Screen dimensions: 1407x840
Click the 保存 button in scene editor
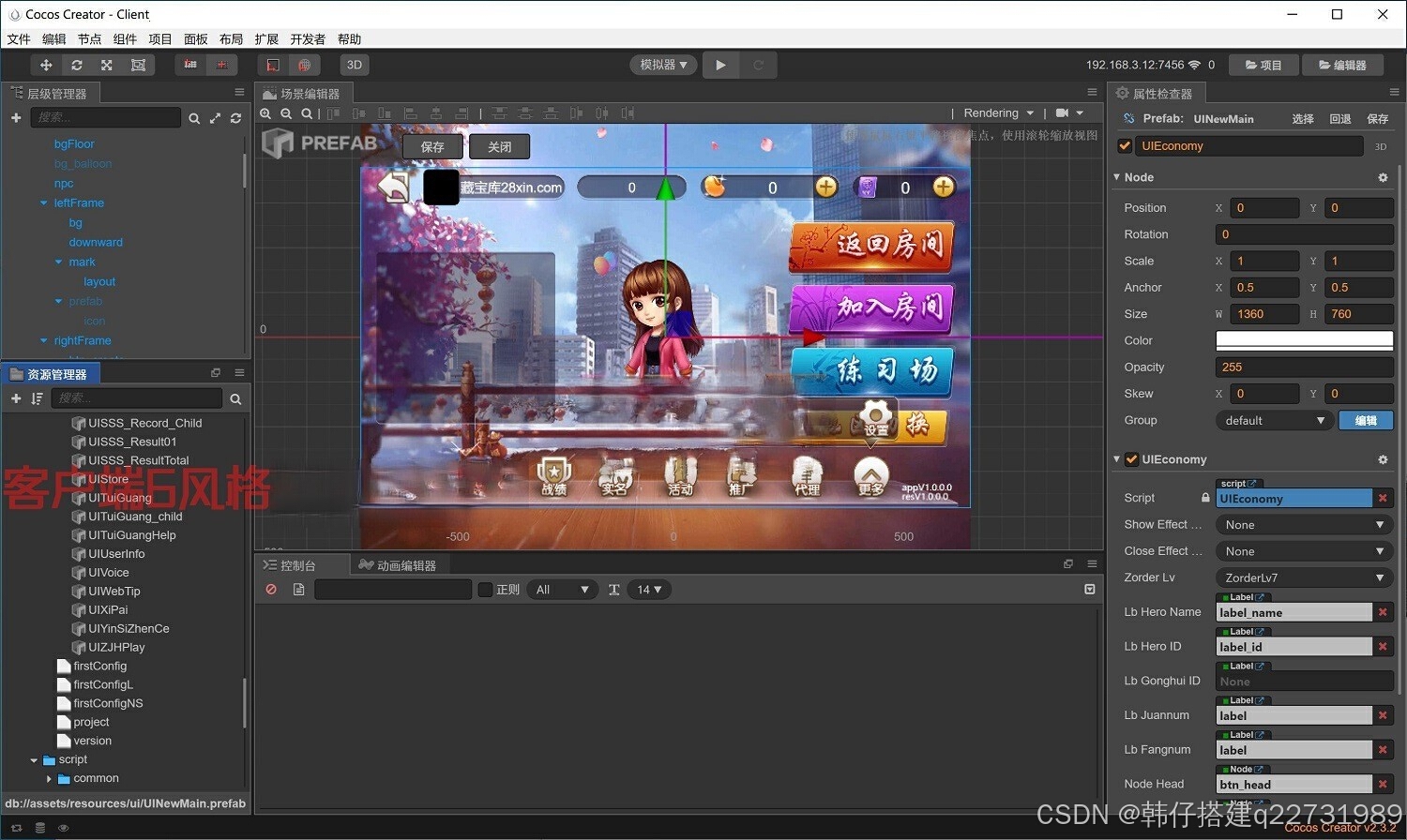(x=432, y=146)
